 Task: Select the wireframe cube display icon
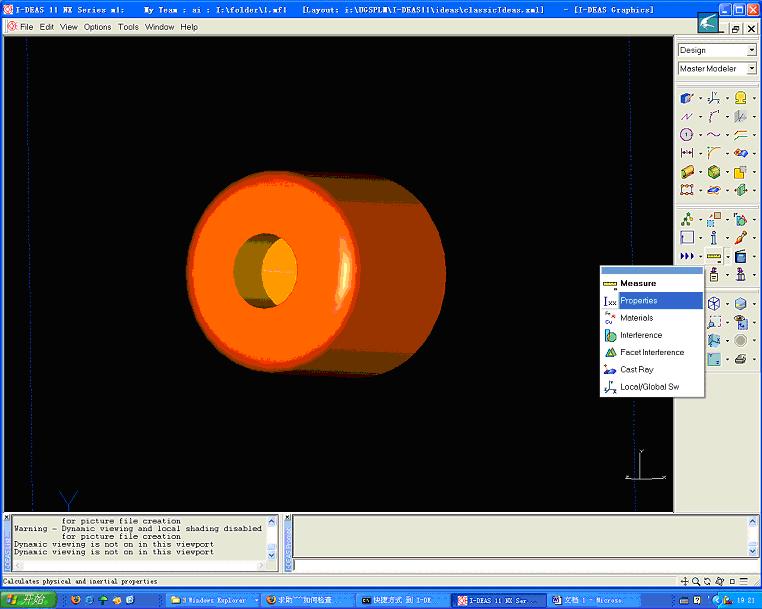point(713,304)
